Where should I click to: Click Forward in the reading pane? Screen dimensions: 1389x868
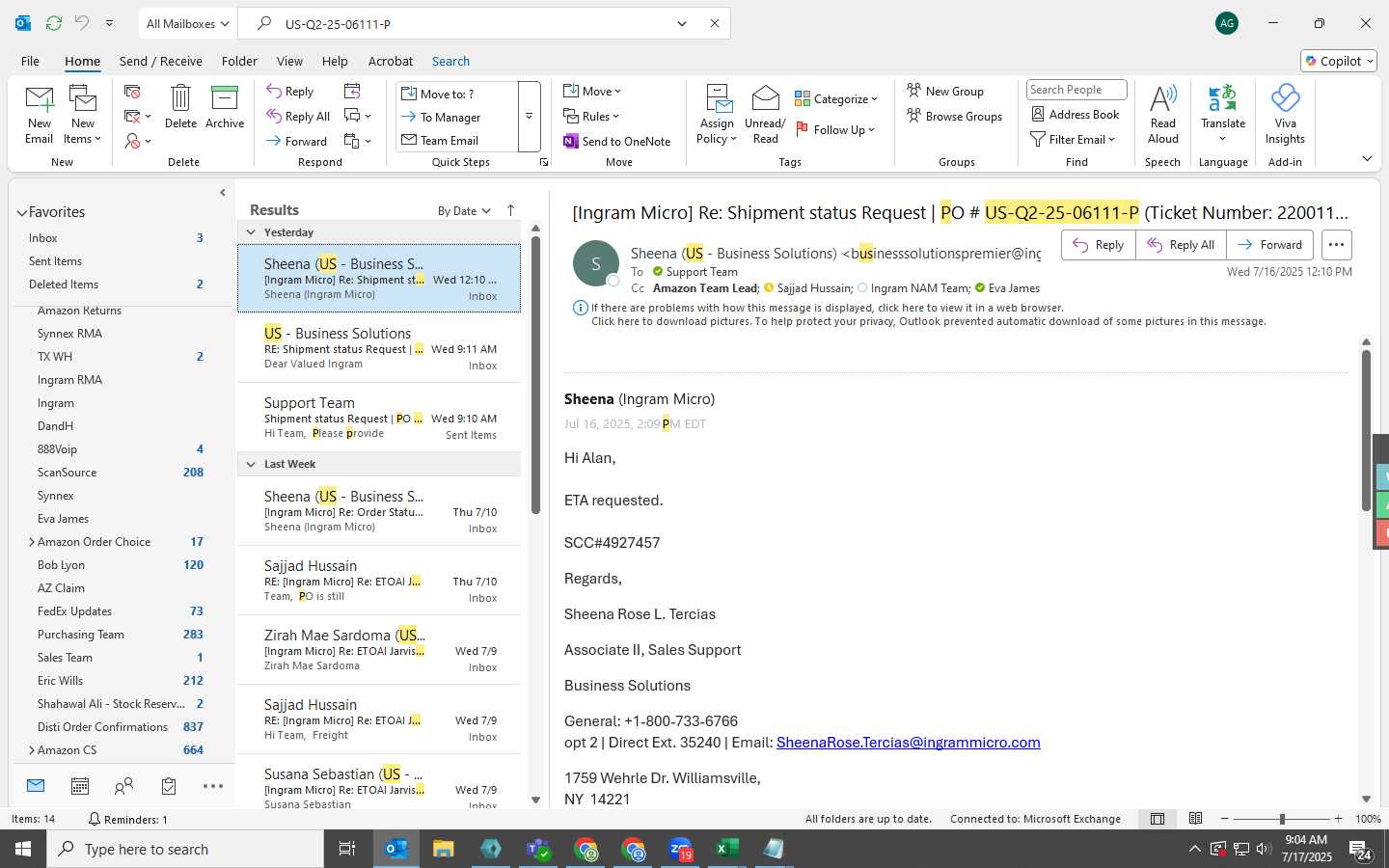click(1270, 245)
